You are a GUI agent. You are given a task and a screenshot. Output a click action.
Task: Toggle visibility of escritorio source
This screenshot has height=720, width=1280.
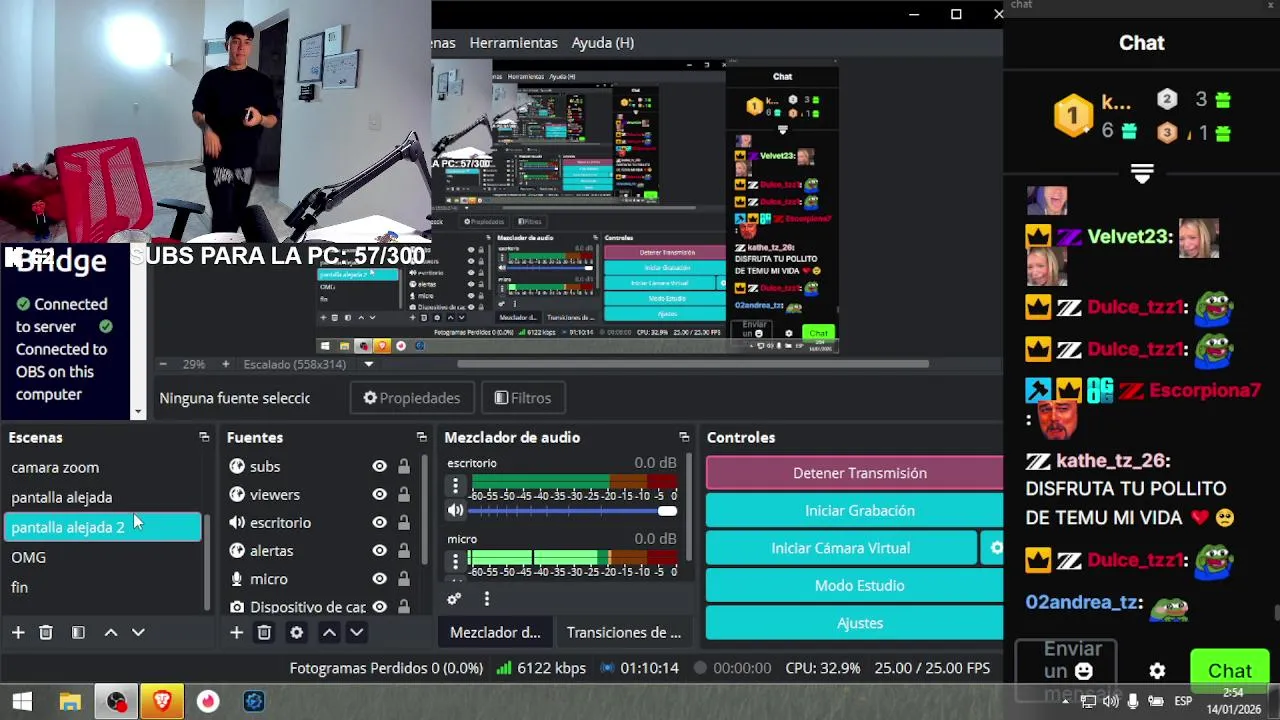(379, 522)
